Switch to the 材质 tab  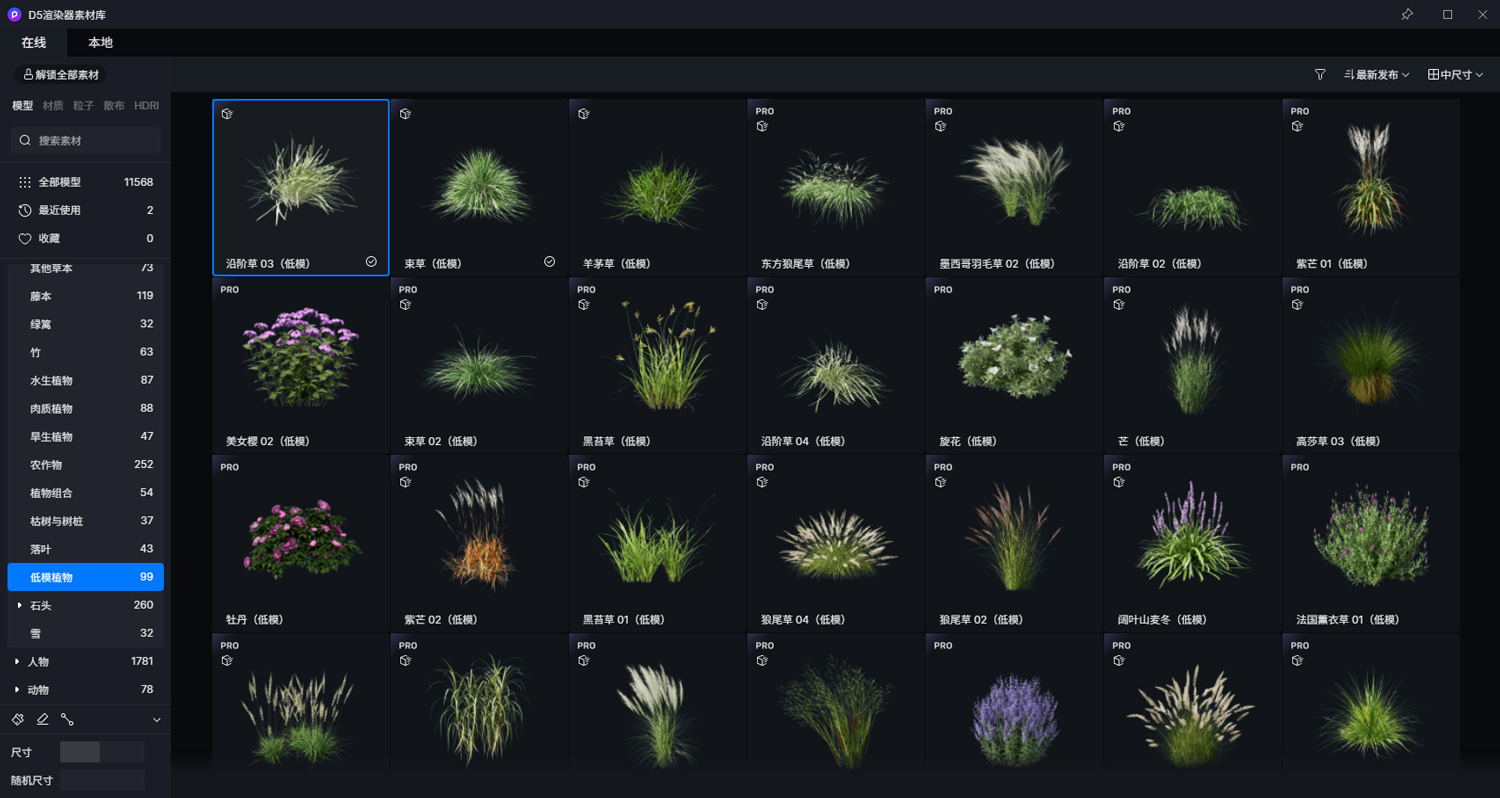53,106
